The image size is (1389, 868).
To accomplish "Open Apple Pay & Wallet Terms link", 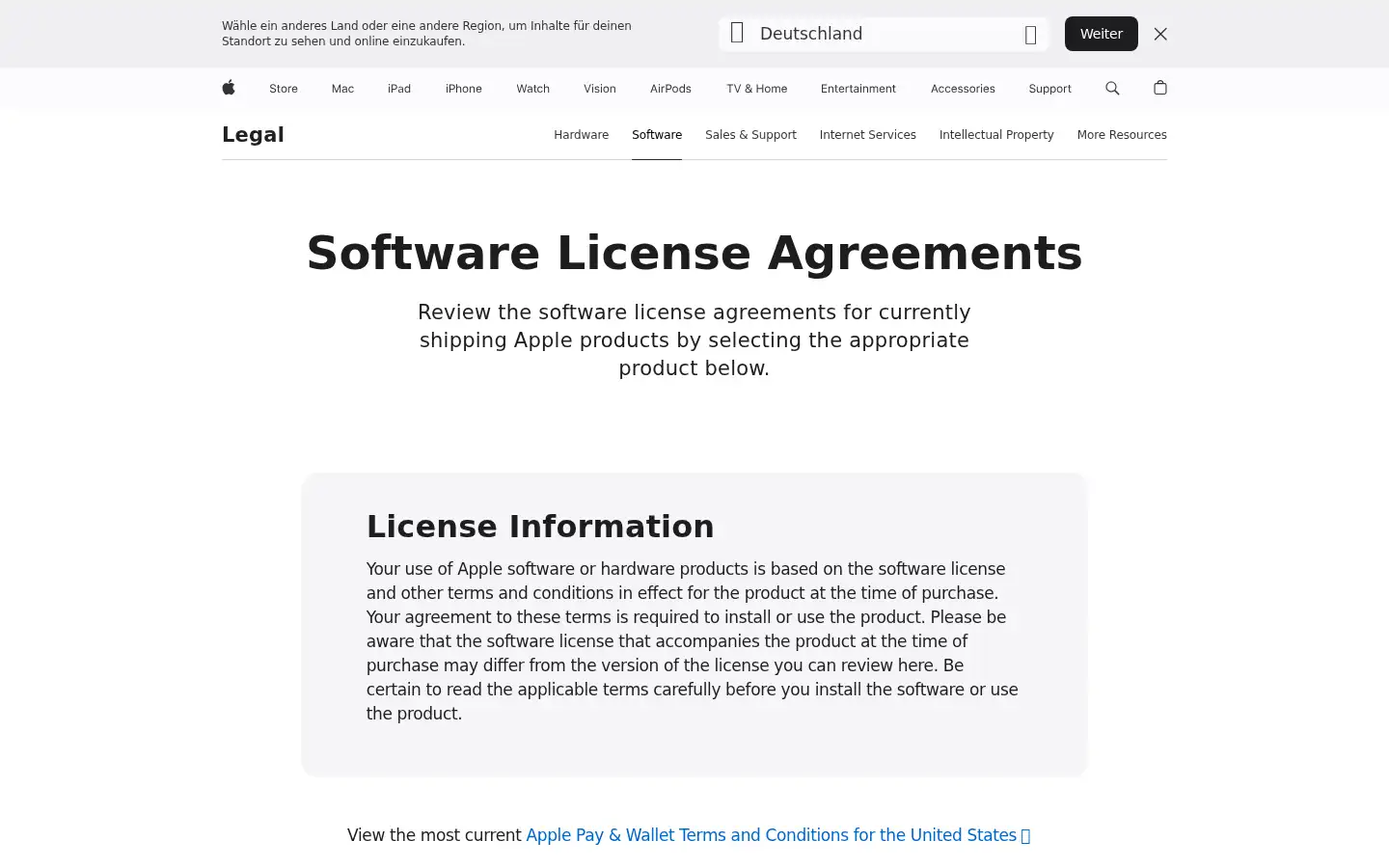I will click(x=777, y=835).
